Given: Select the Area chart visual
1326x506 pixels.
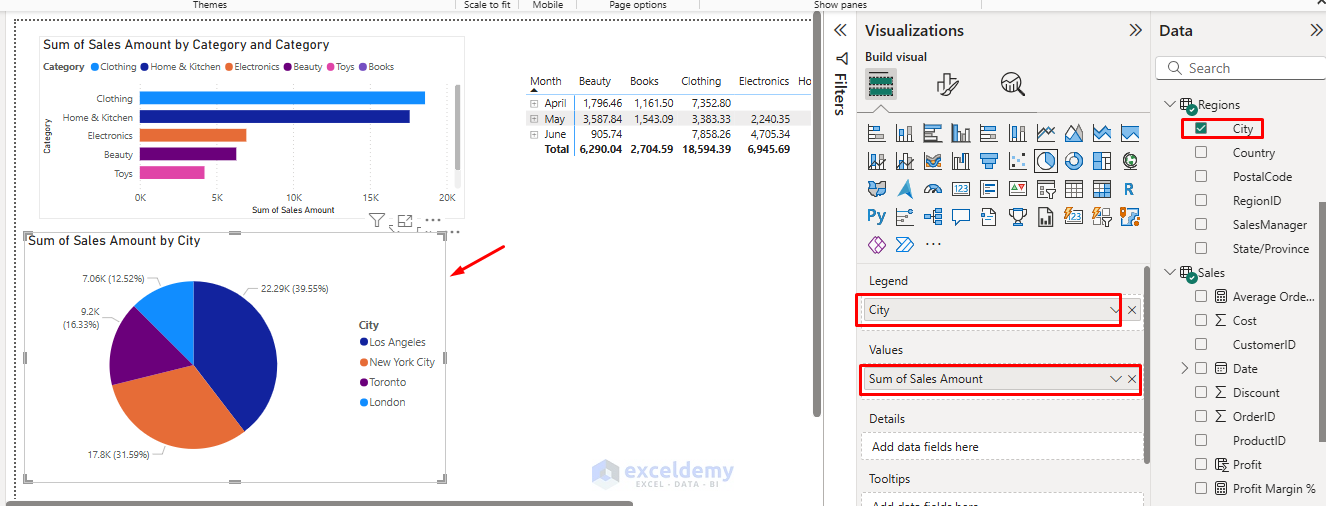Looking at the screenshot, I should click(1074, 133).
